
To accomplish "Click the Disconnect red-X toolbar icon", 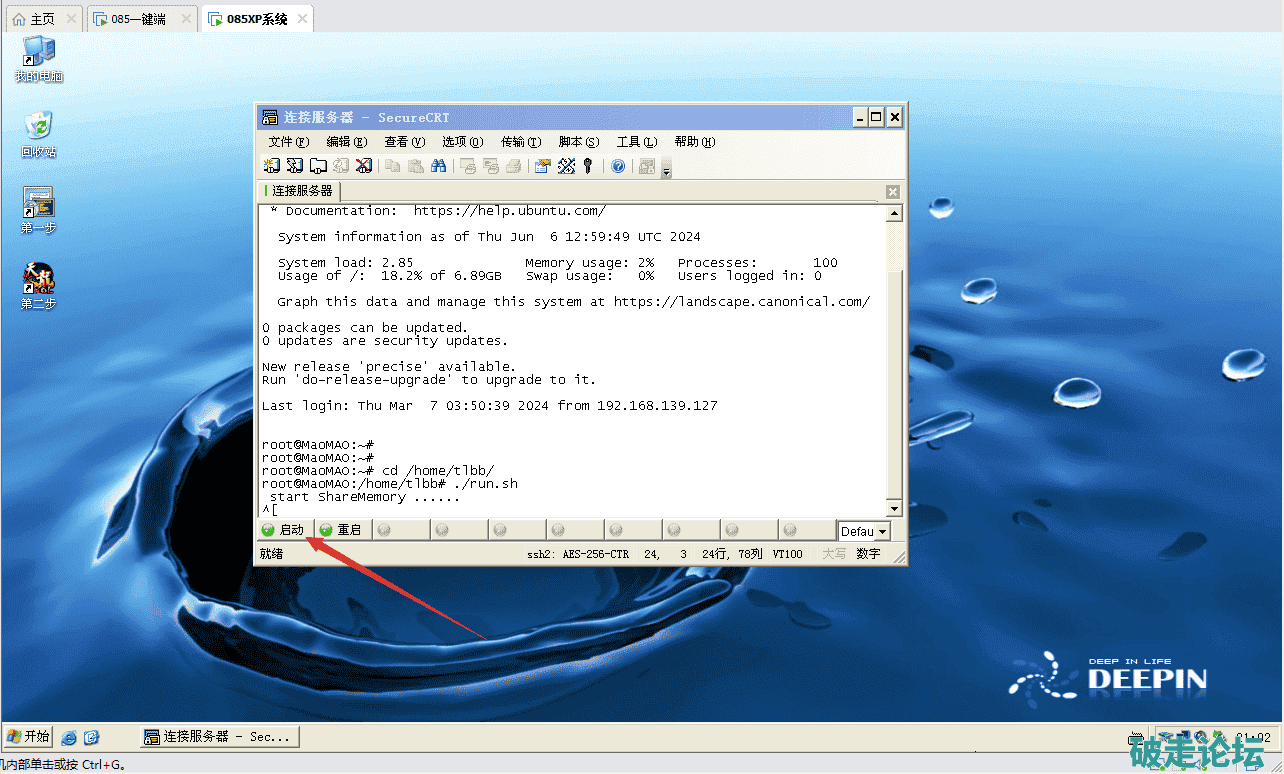I will click(364, 166).
